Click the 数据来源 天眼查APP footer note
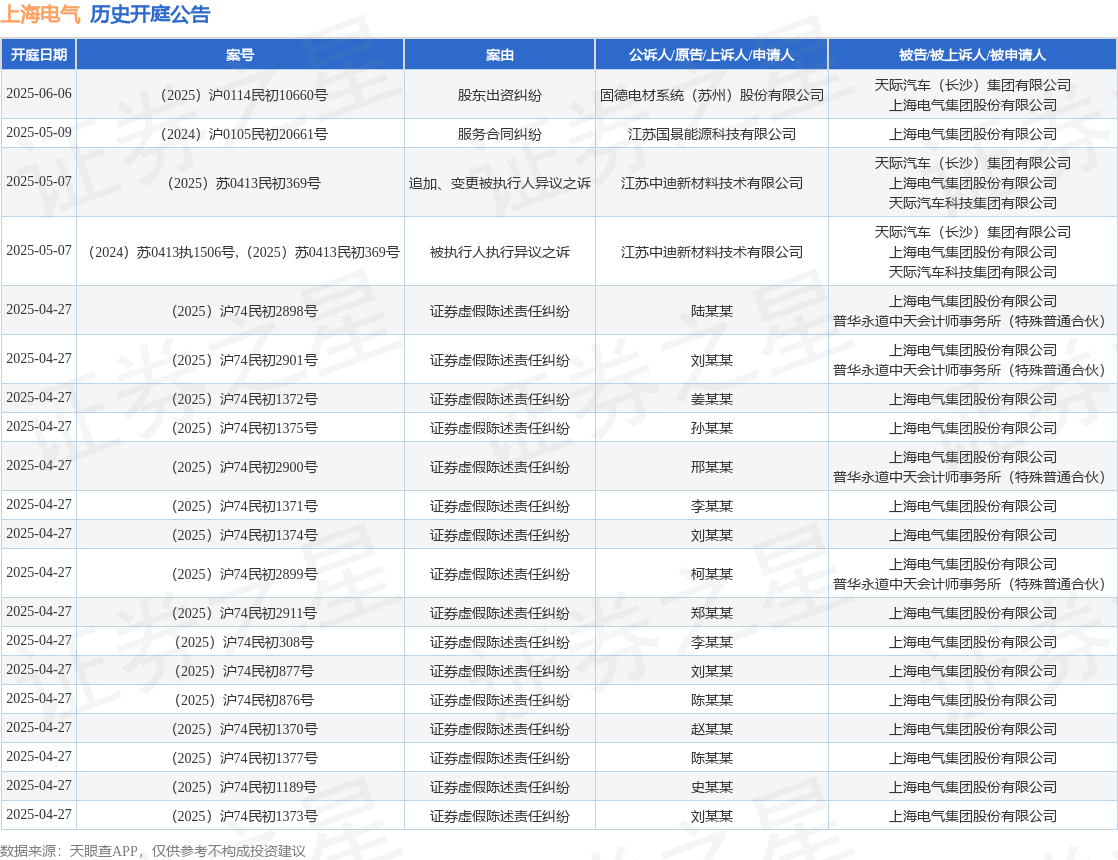The image size is (1118, 860). pyautogui.click(x=153, y=851)
